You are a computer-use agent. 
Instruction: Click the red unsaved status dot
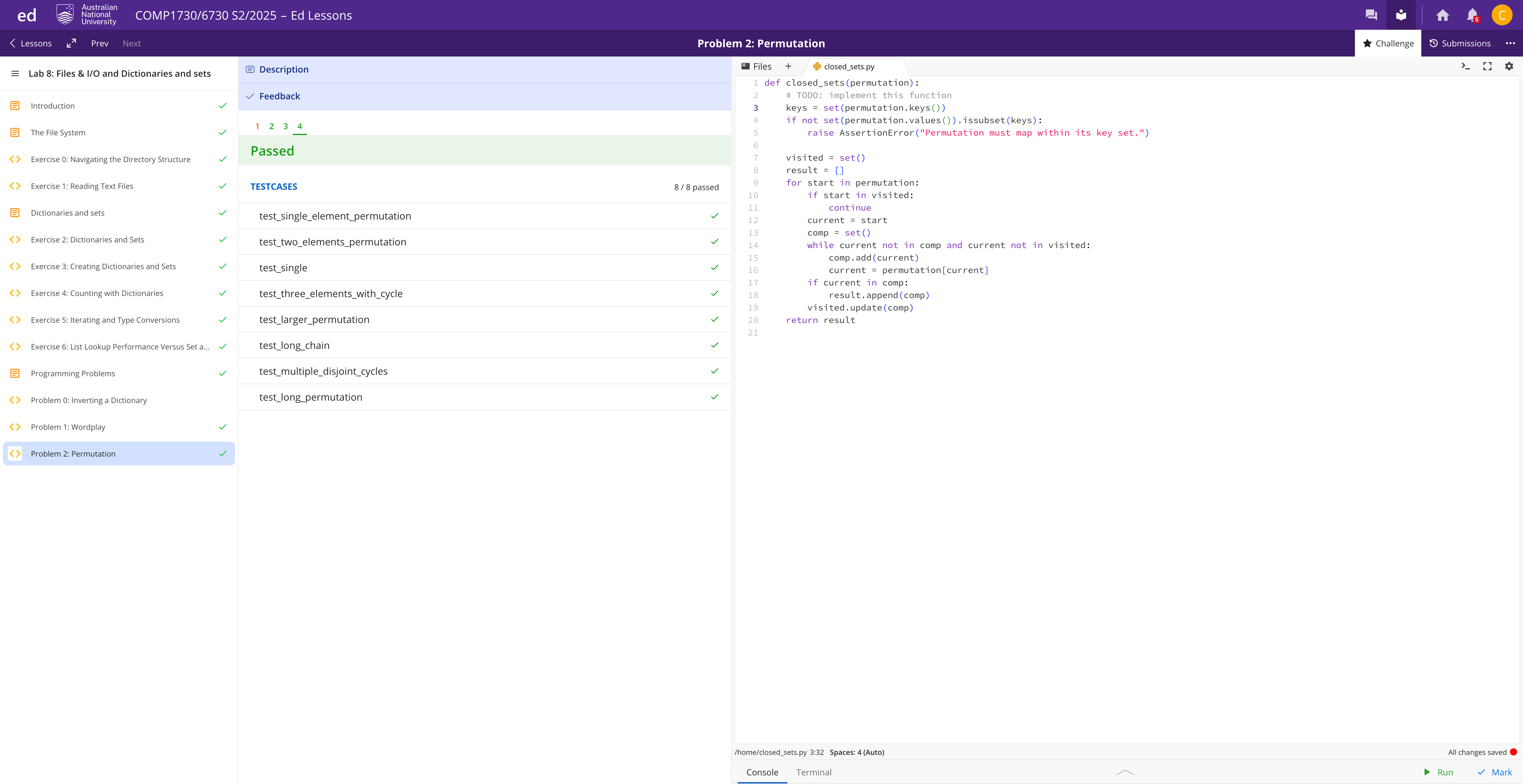[x=1513, y=752]
